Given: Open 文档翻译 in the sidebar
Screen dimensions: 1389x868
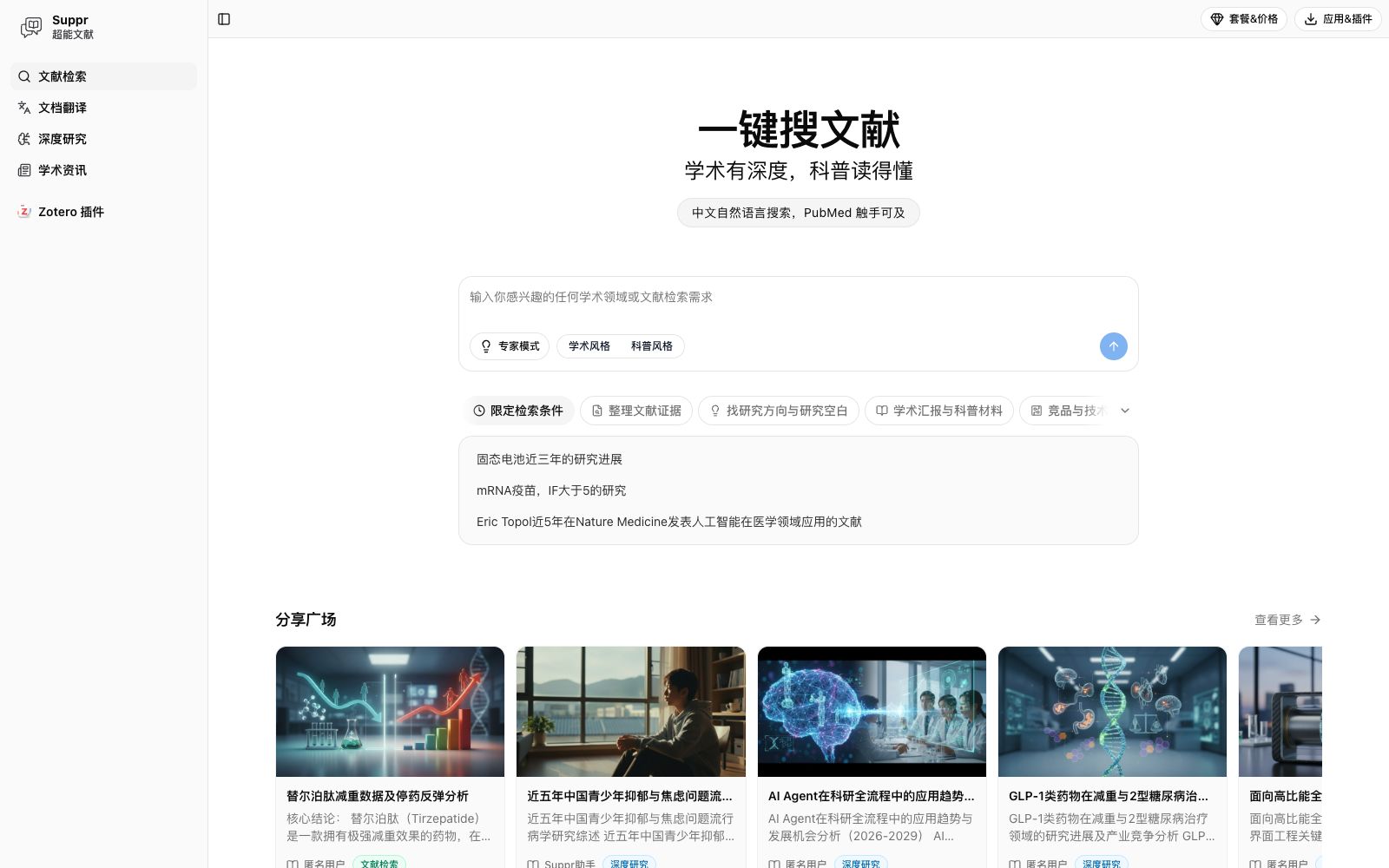Looking at the screenshot, I should (103, 108).
